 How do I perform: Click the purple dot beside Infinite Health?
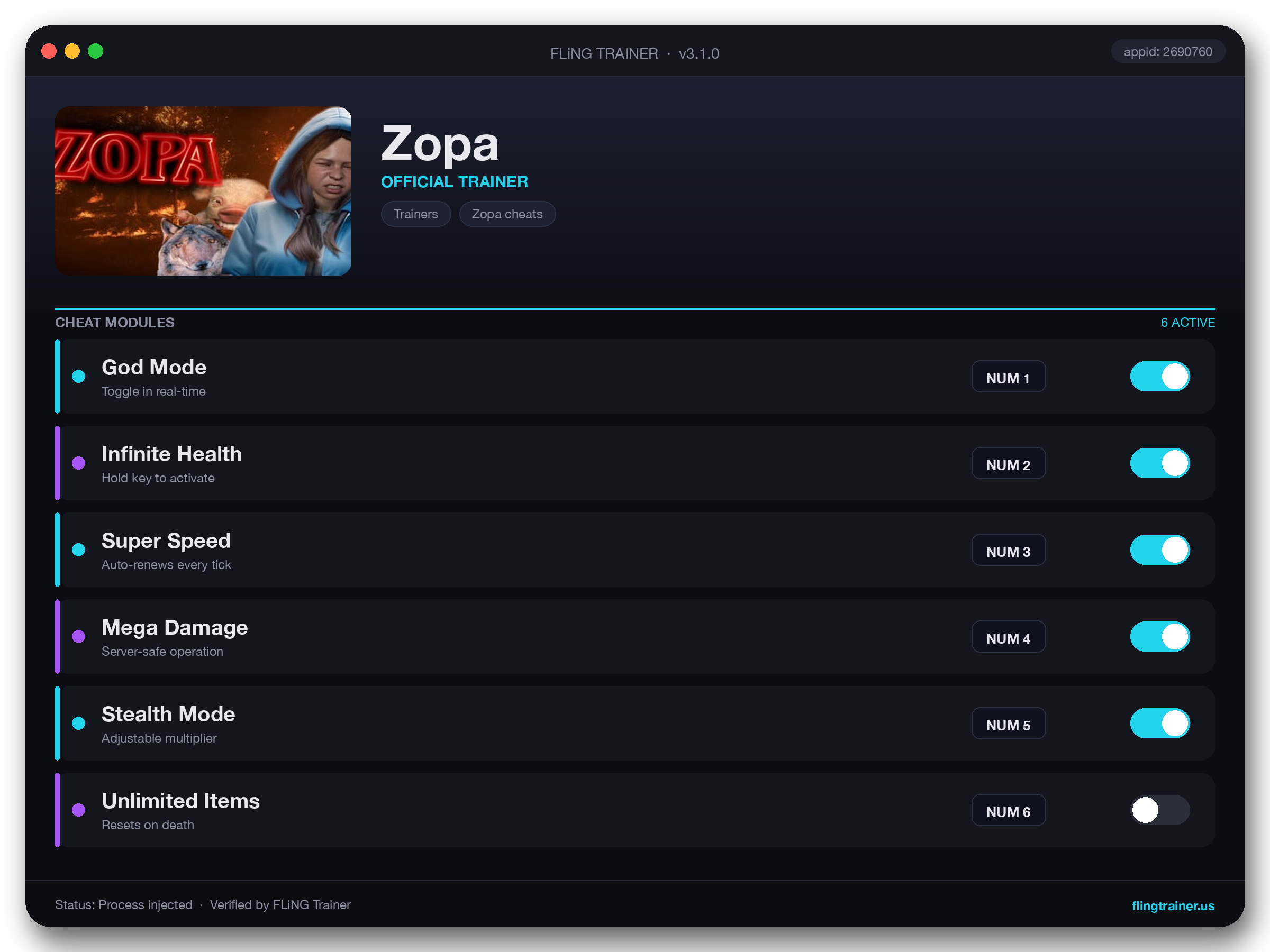pos(79,463)
